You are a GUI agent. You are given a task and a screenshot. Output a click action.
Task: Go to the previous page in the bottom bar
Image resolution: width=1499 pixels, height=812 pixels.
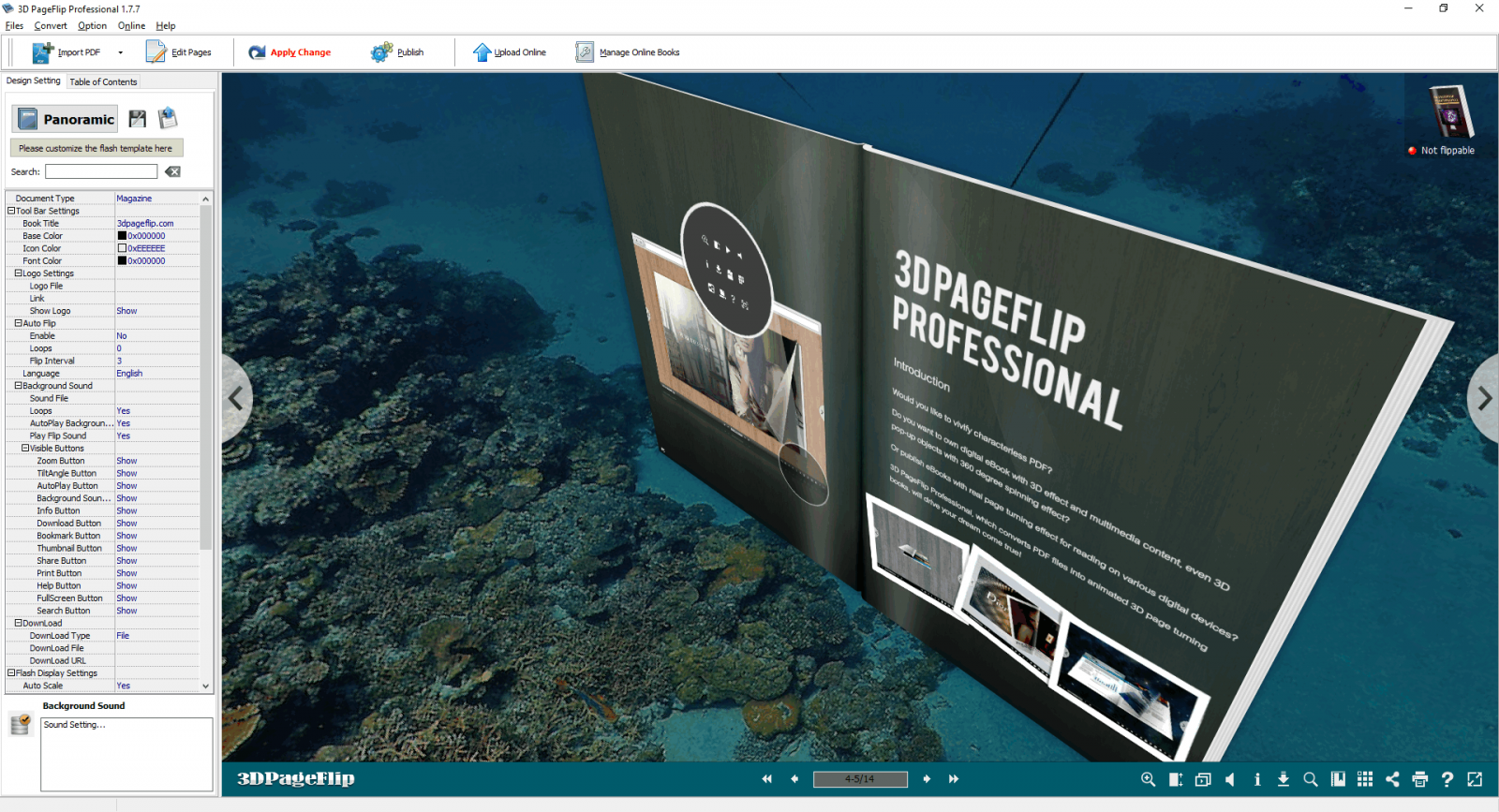click(x=794, y=779)
